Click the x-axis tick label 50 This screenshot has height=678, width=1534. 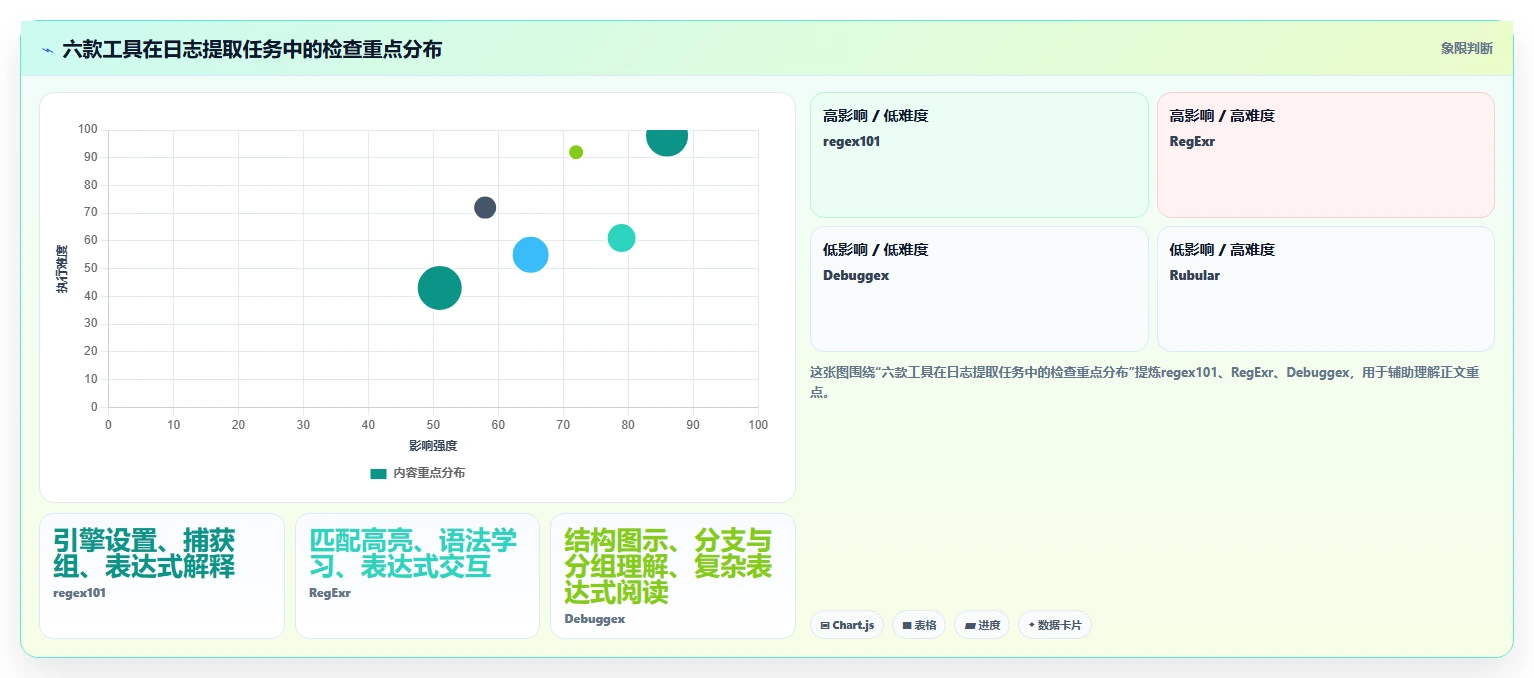click(x=433, y=425)
